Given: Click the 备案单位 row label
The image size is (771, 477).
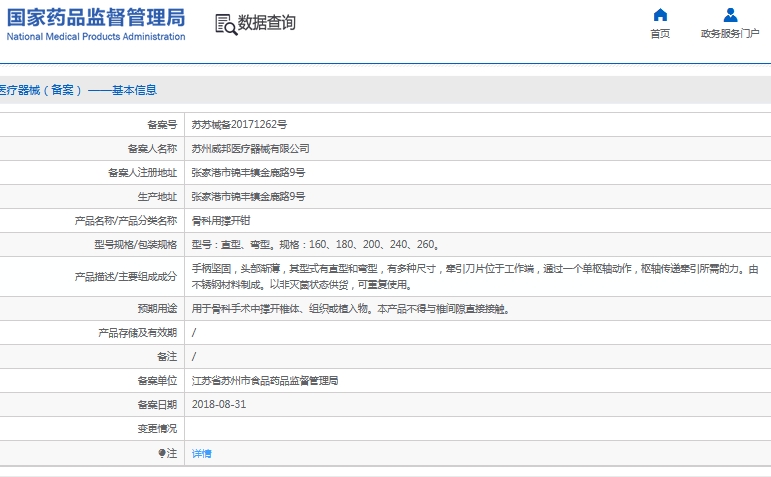Looking at the screenshot, I should pos(157,381).
